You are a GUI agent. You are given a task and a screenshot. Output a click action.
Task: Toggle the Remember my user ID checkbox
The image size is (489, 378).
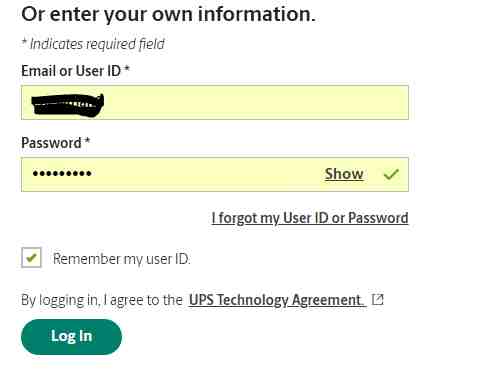[x=31, y=258]
